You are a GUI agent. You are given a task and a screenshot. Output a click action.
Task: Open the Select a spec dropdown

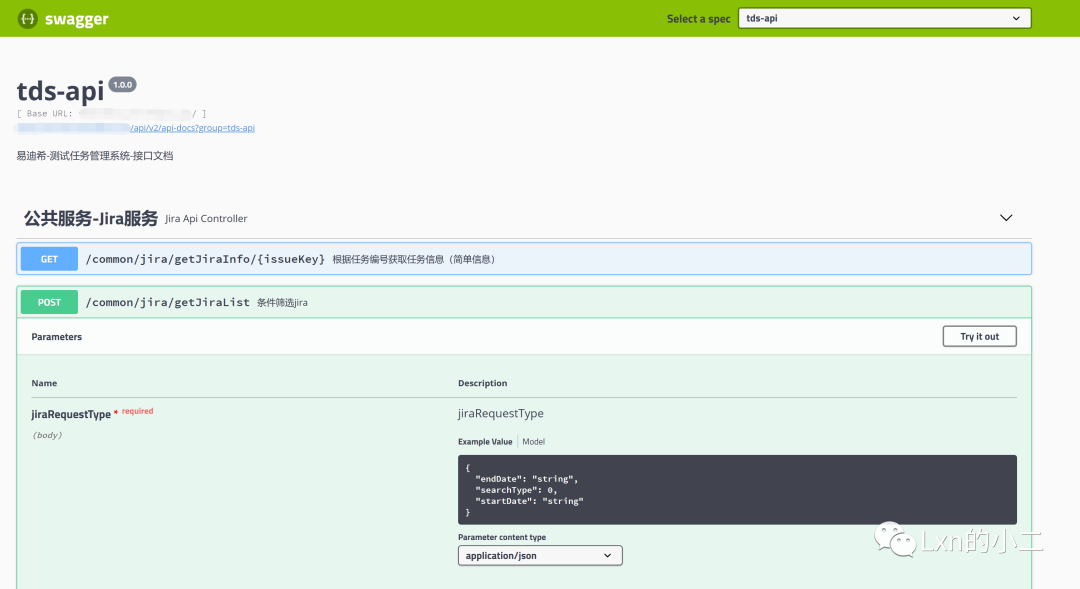coord(884,19)
